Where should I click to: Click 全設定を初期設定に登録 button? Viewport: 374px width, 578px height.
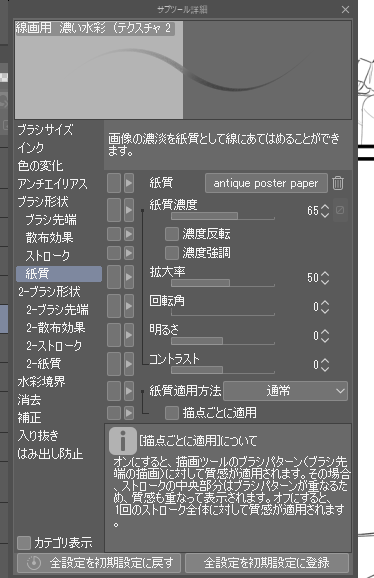click(267, 563)
